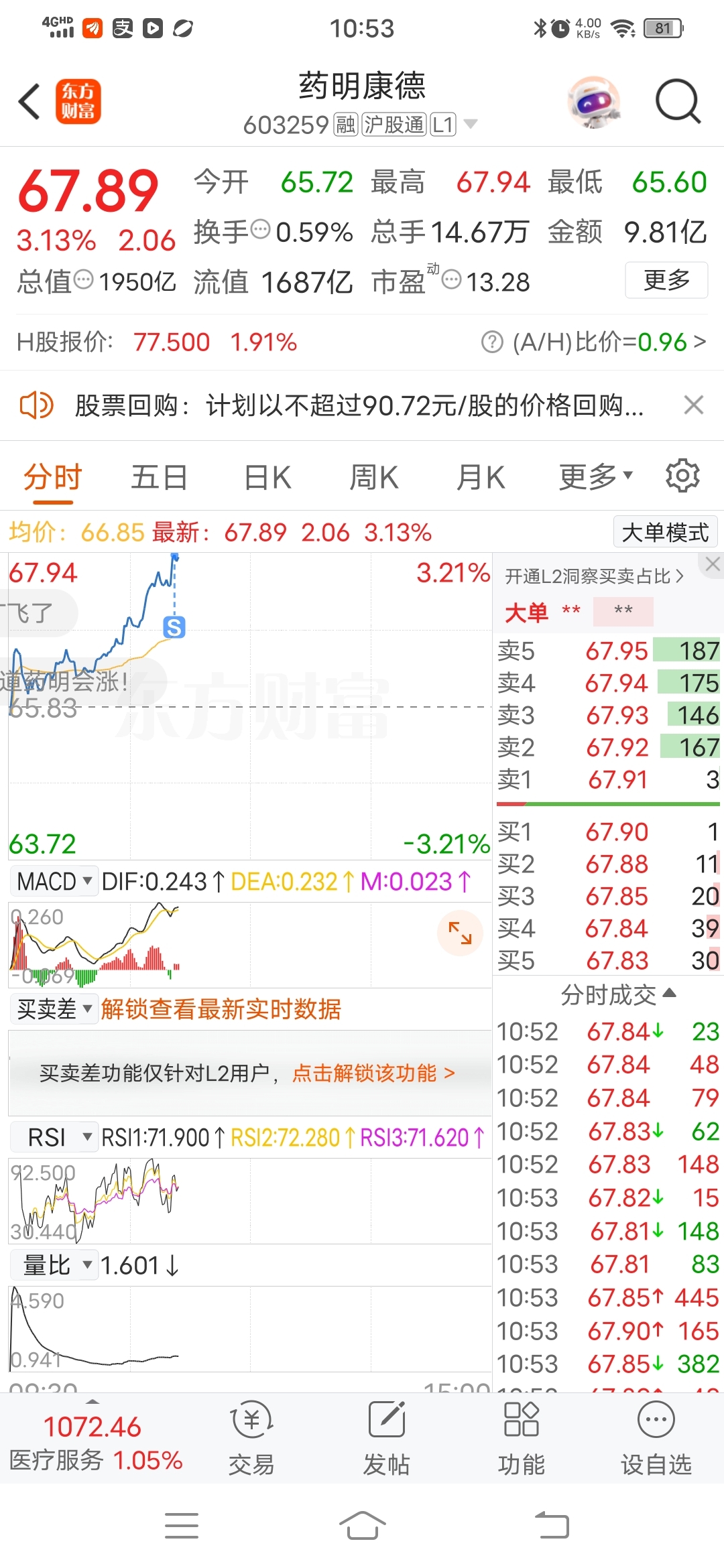The width and height of the screenshot is (724, 1568).
Task: Dismiss the 股票回购 announcement banner
Action: (x=693, y=405)
